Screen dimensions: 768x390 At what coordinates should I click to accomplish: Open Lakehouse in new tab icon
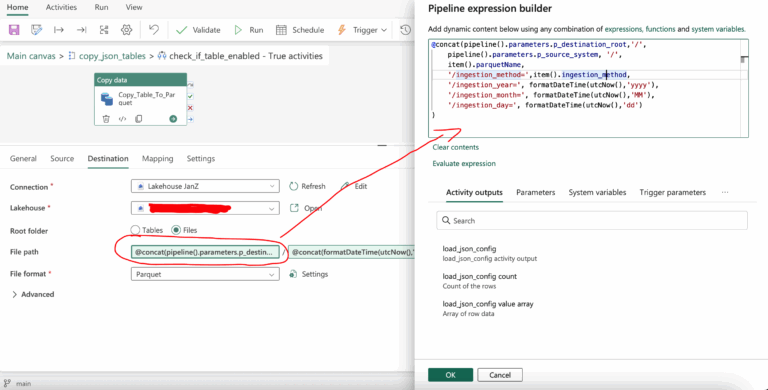click(294, 208)
